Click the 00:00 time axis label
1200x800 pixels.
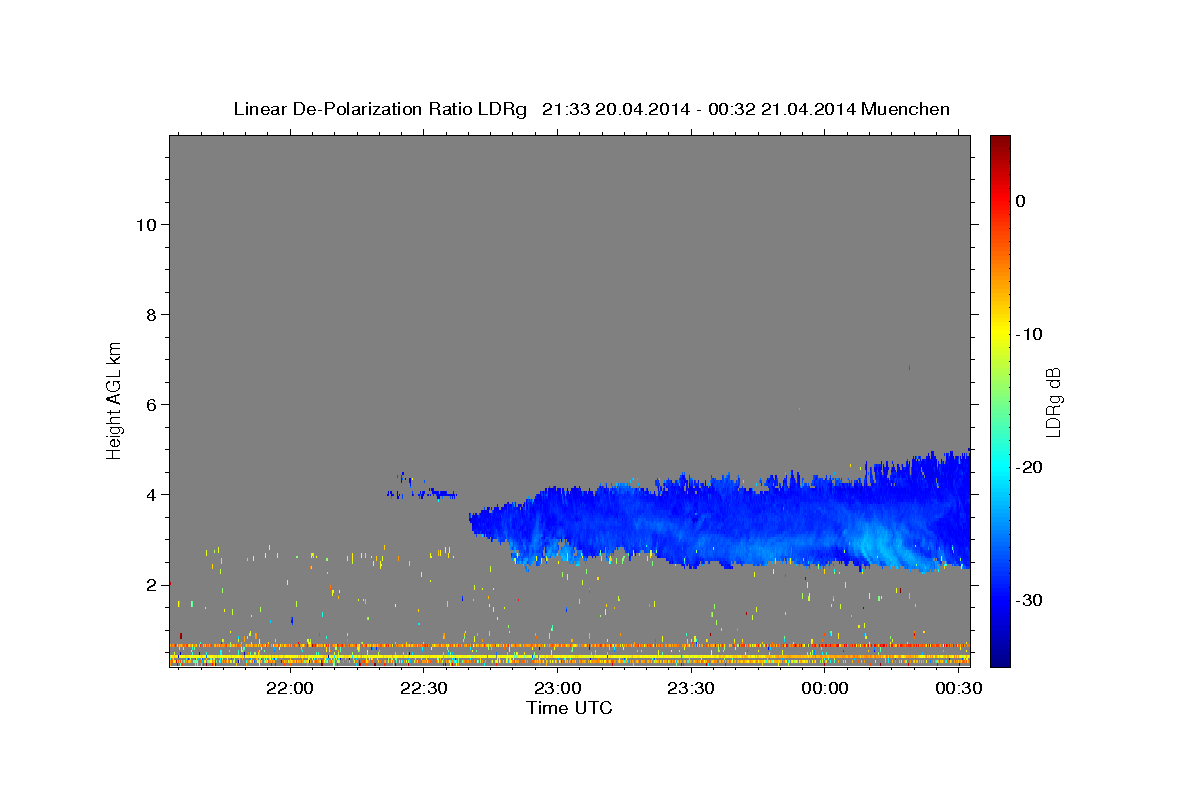[x=825, y=689]
